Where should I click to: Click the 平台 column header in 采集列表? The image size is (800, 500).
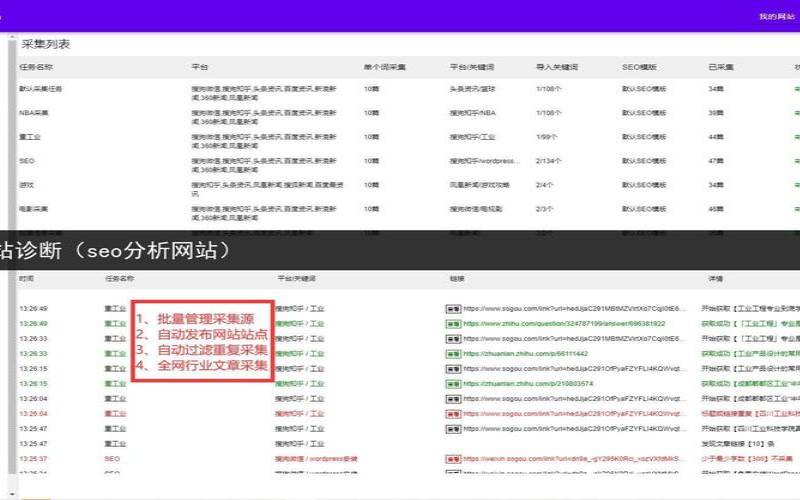coord(199,67)
